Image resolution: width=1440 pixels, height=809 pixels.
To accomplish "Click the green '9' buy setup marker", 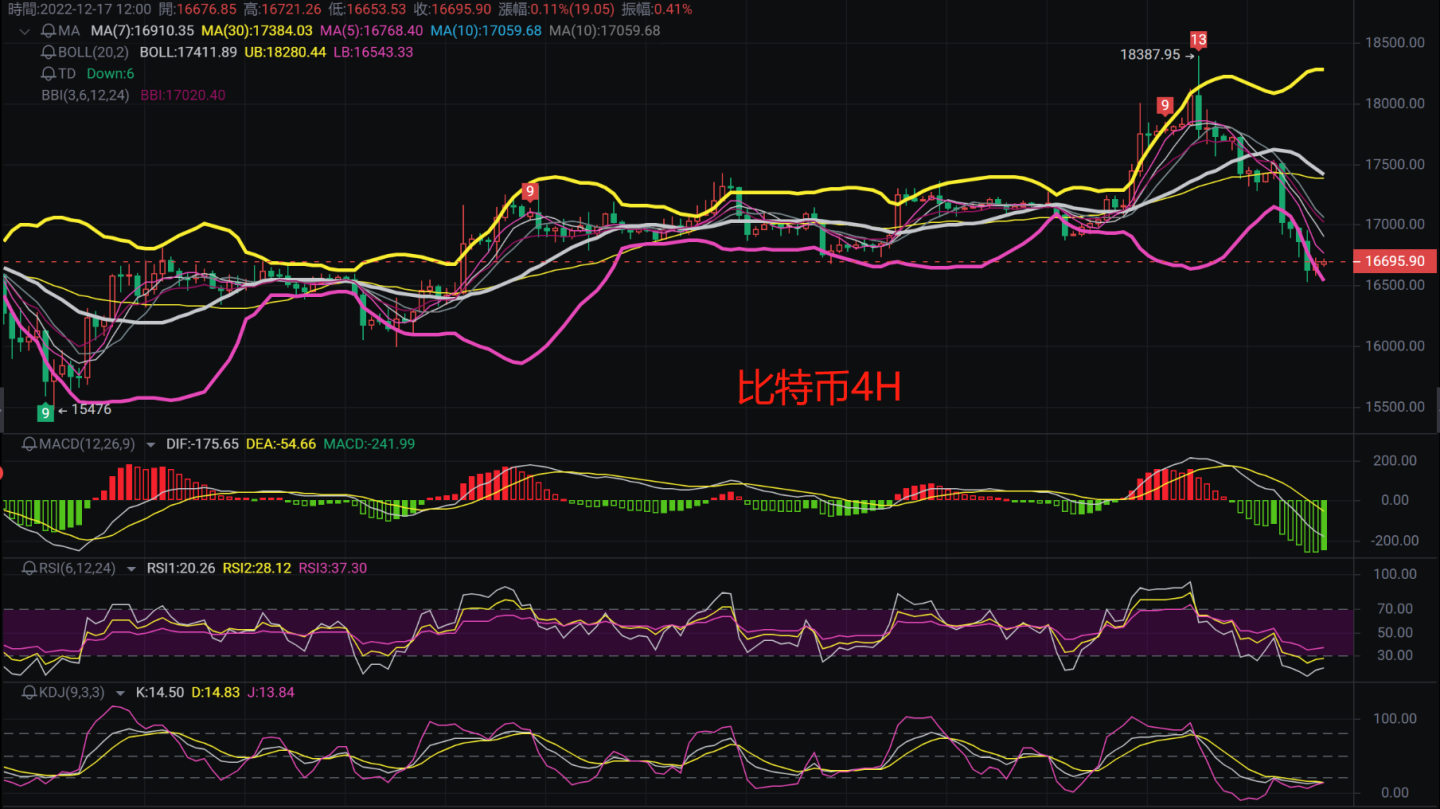I will 46,411.
